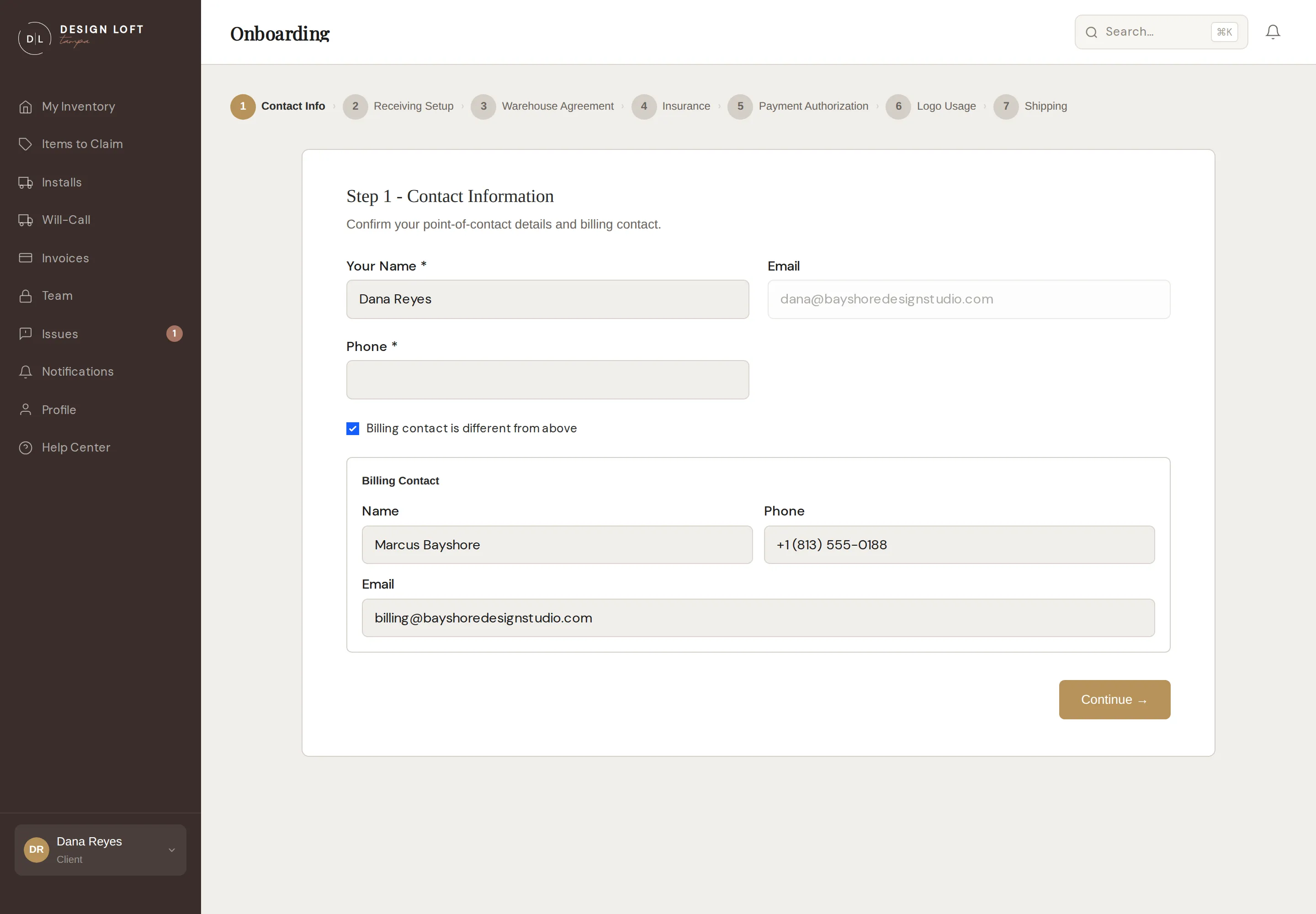Click Dana Reyes account name in sidebar
Viewport: 1316px width, 914px height.
click(x=90, y=841)
